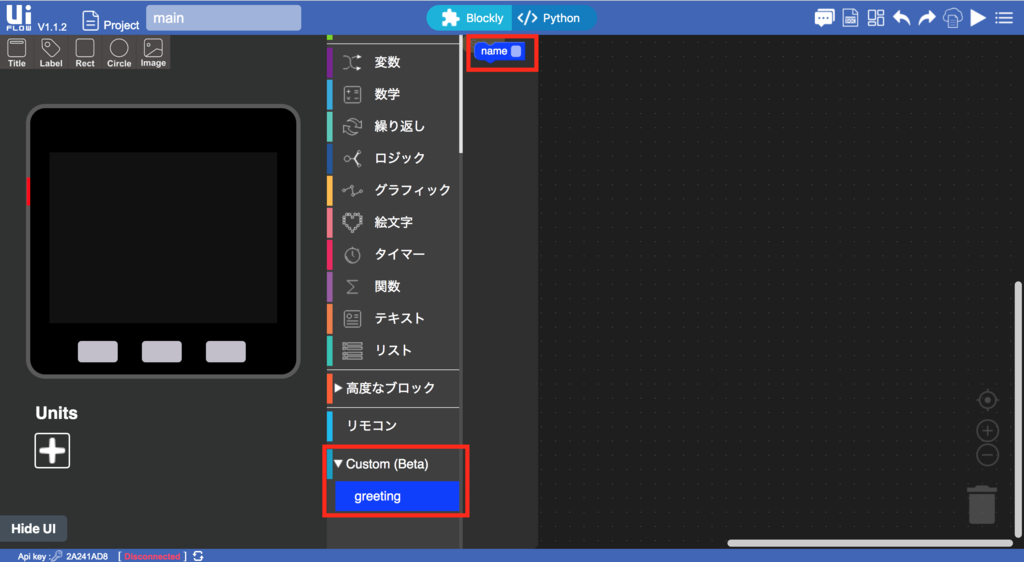Click the Disconnected status text
1024x562 pixels.
(152, 556)
